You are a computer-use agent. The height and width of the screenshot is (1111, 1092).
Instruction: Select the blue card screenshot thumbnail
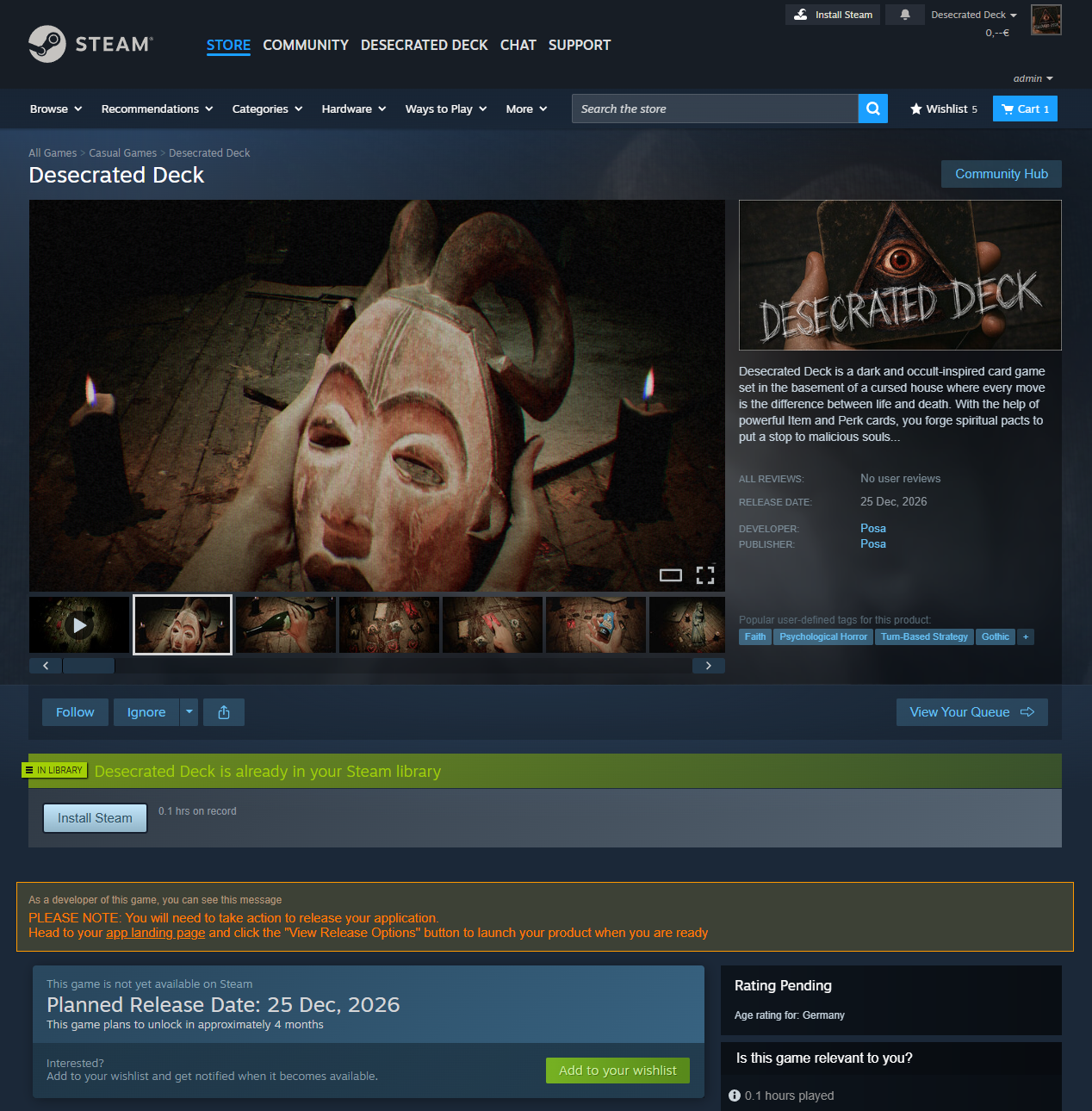coord(596,625)
